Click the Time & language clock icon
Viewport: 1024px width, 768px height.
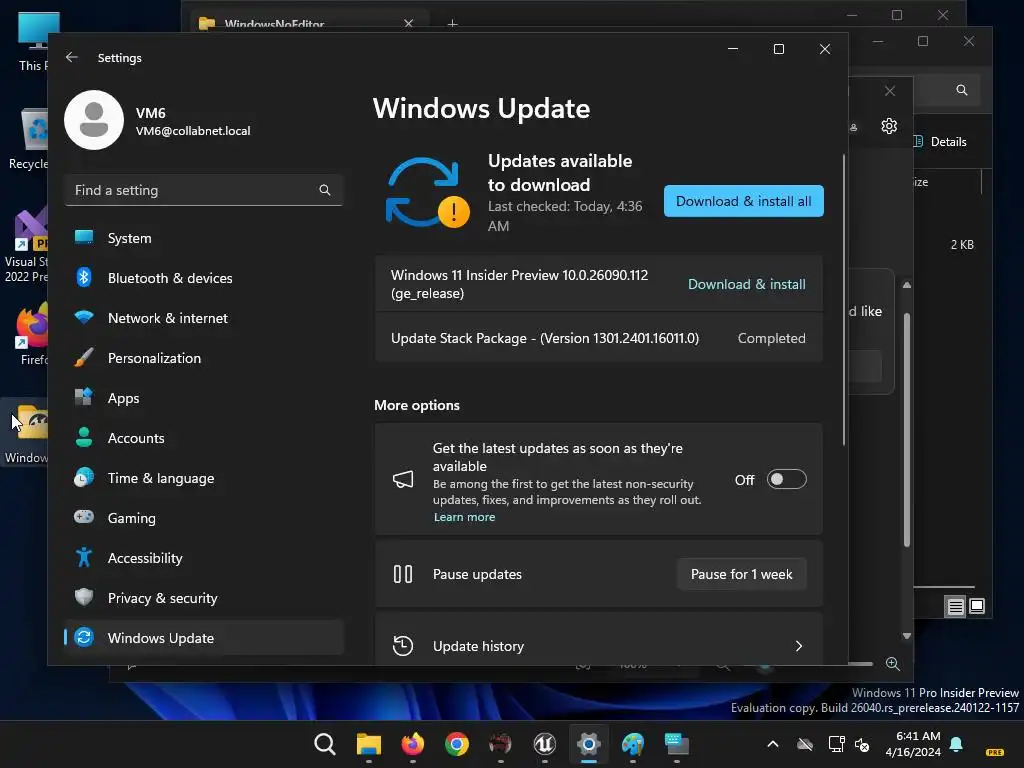[84, 478]
